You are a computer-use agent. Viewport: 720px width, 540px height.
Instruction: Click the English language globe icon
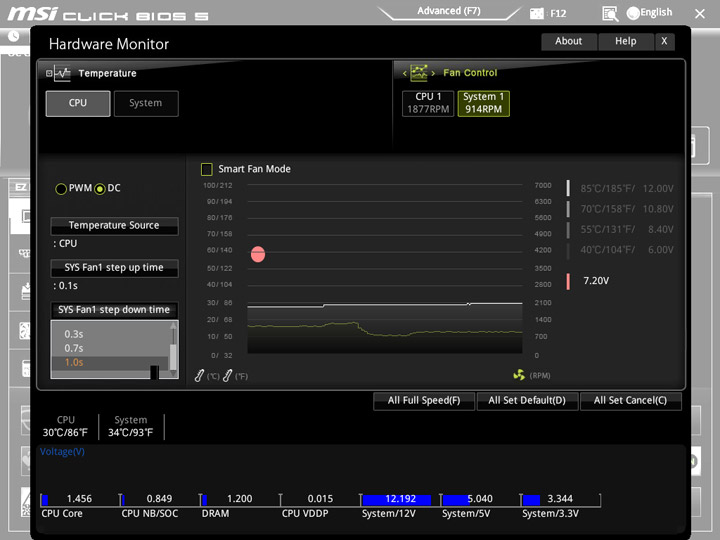coord(633,13)
